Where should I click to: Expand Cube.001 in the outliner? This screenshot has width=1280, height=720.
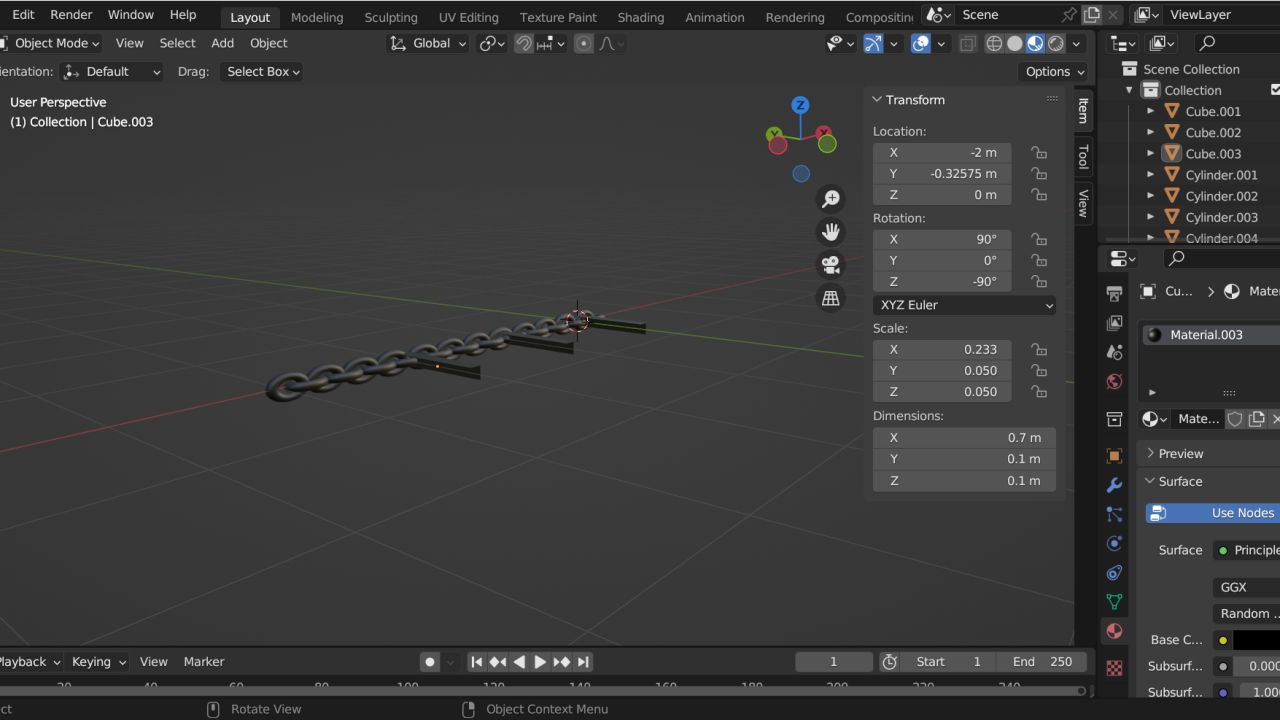[x=1150, y=111]
